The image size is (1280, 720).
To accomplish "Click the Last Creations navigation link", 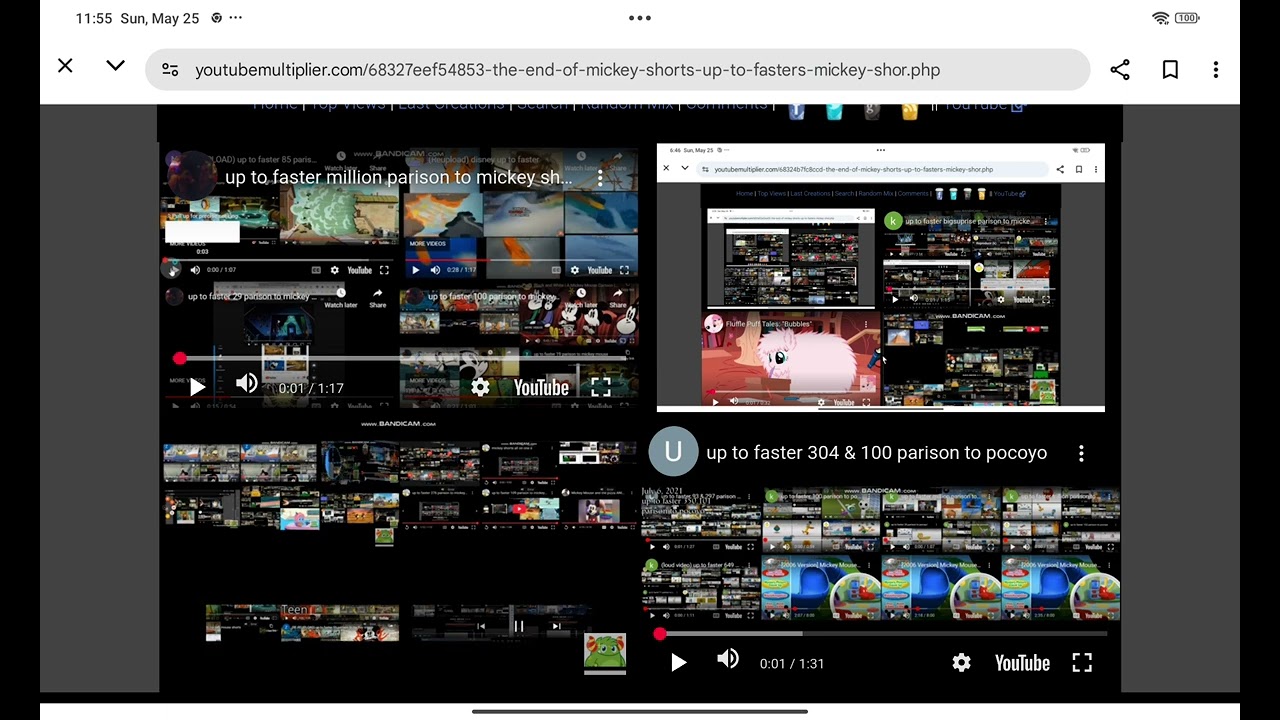I will (x=451, y=105).
